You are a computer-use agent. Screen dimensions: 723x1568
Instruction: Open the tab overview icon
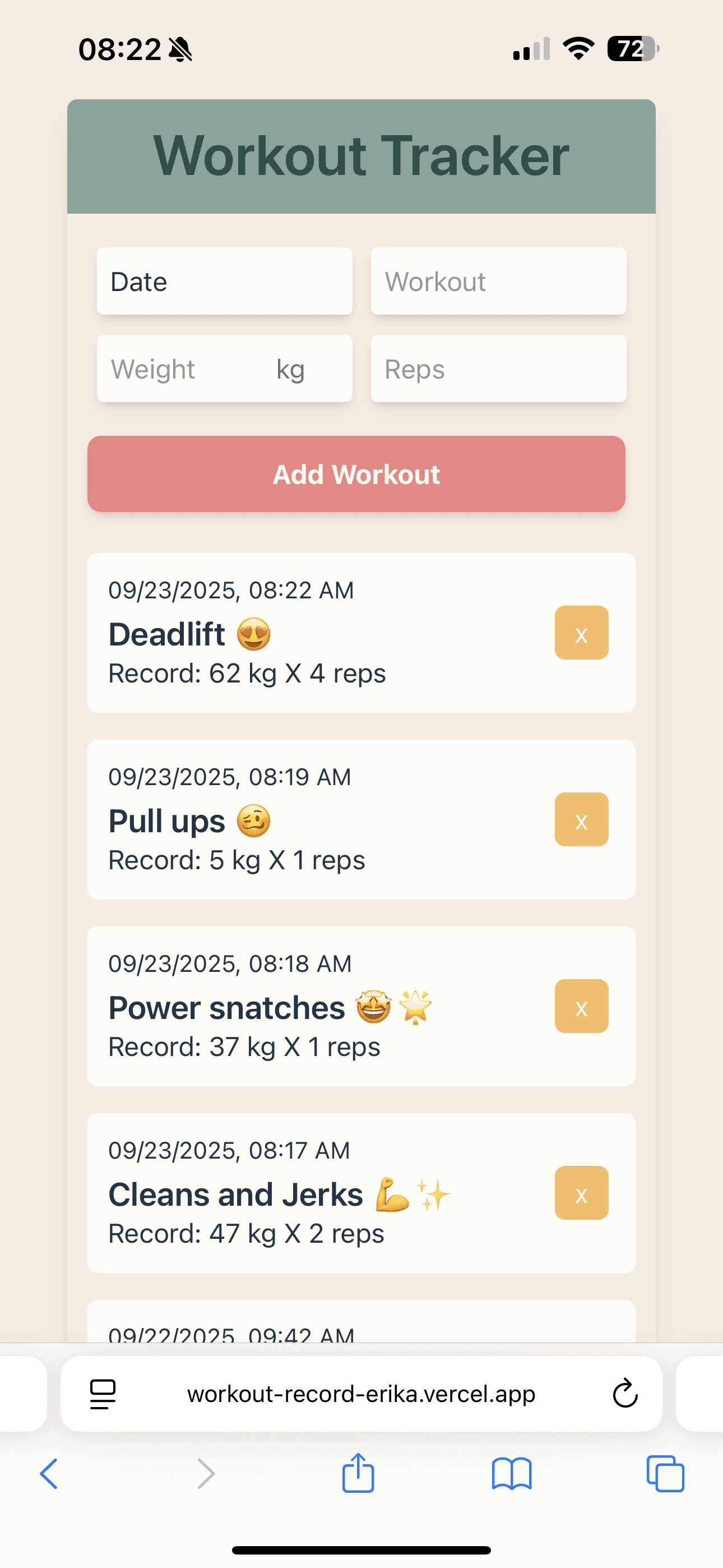667,1474
